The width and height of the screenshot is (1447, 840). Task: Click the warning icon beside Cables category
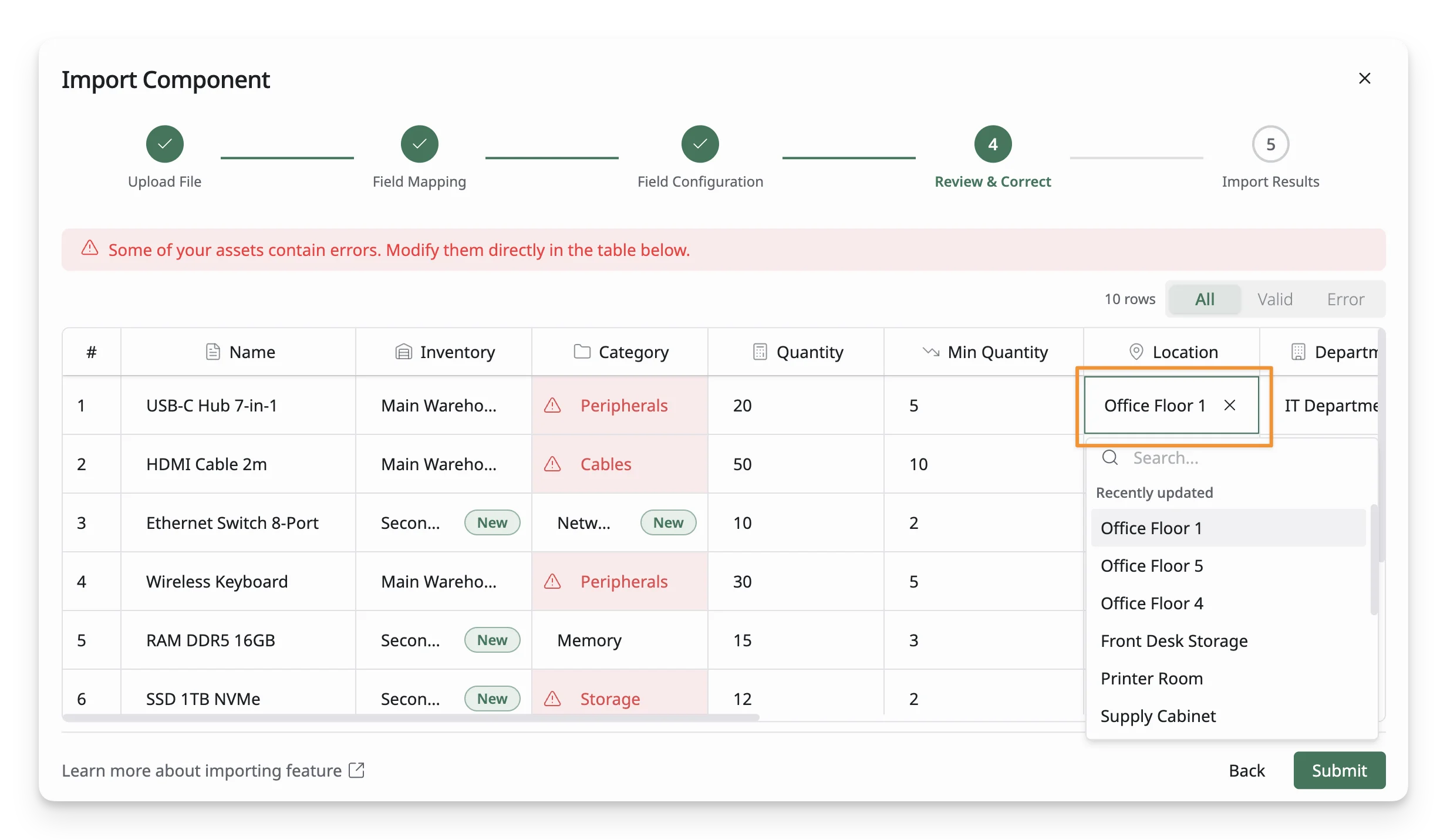click(x=552, y=464)
